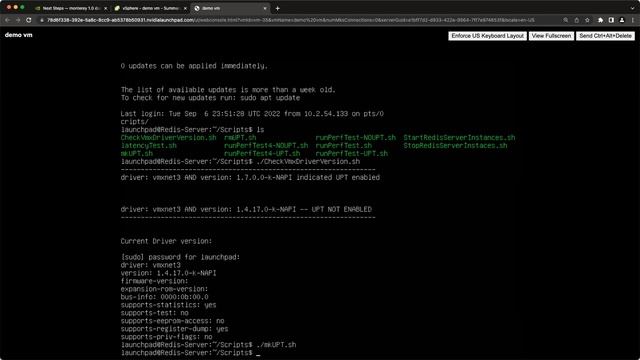Open the zoom magnifier icon in address bar
The height and width of the screenshot is (360, 640).
(566, 20)
